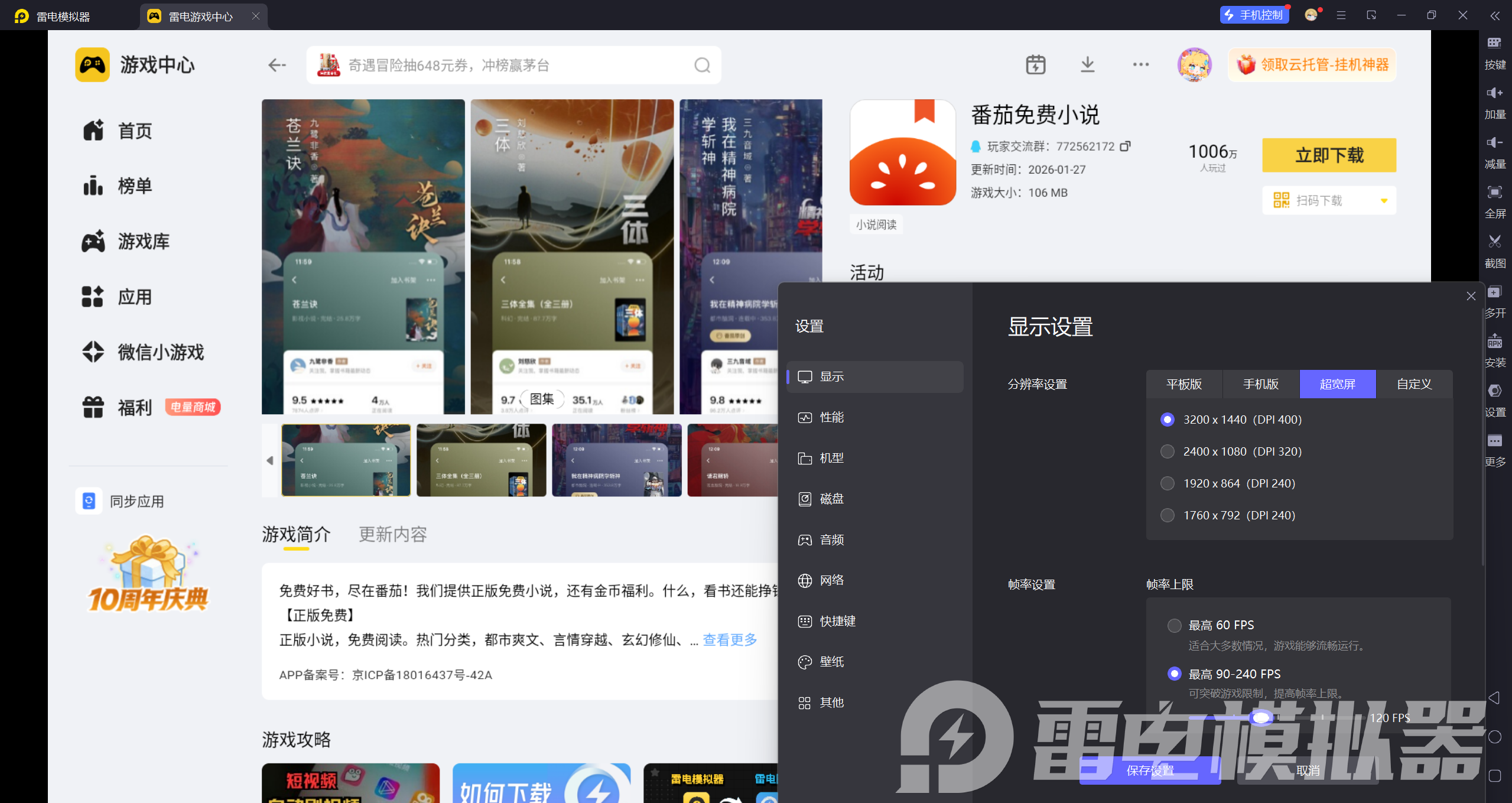Click the volume up (加量) icon
The width and height of the screenshot is (1512, 803).
(x=1494, y=93)
